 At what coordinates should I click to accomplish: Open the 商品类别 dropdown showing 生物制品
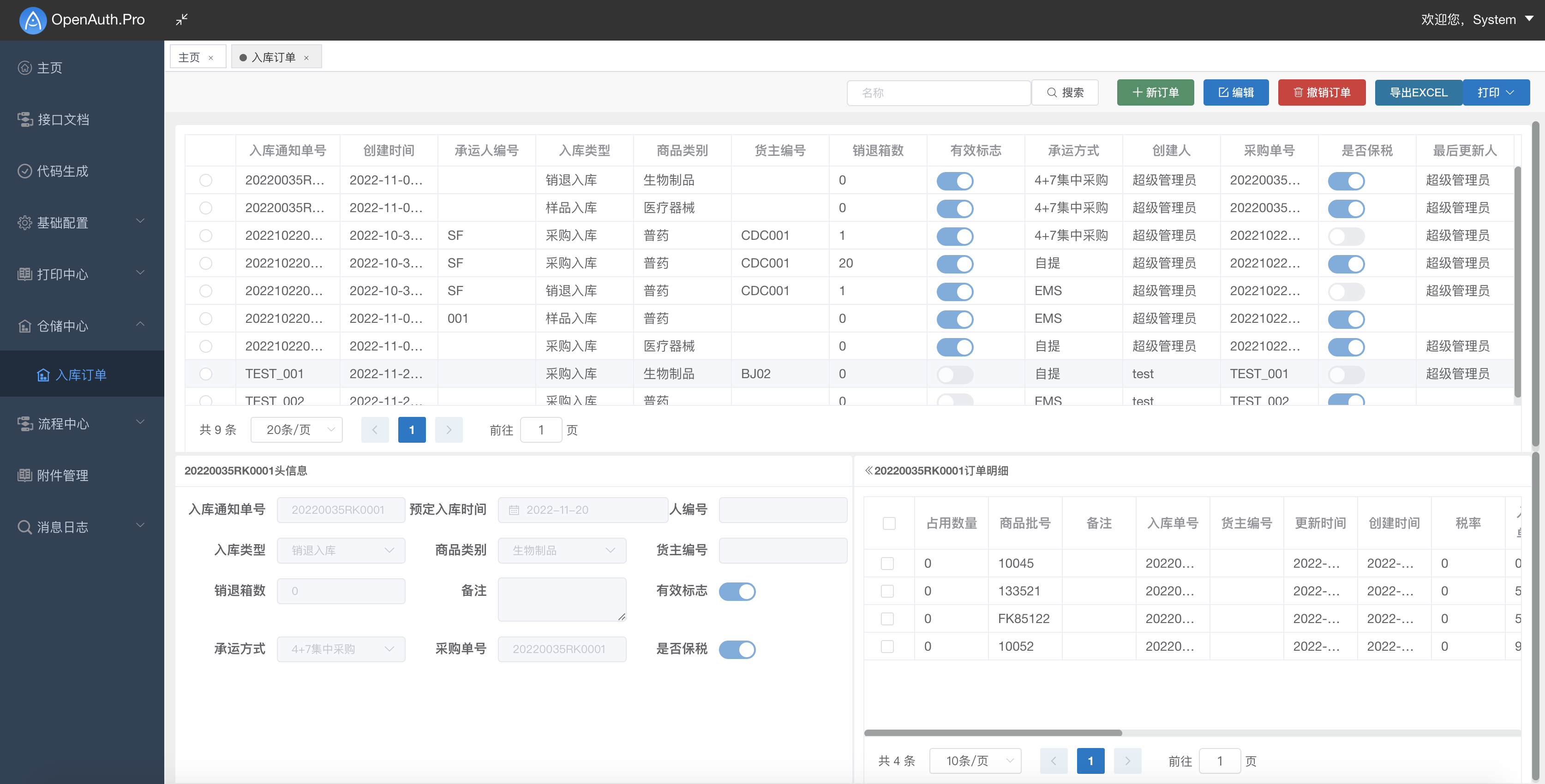562,550
